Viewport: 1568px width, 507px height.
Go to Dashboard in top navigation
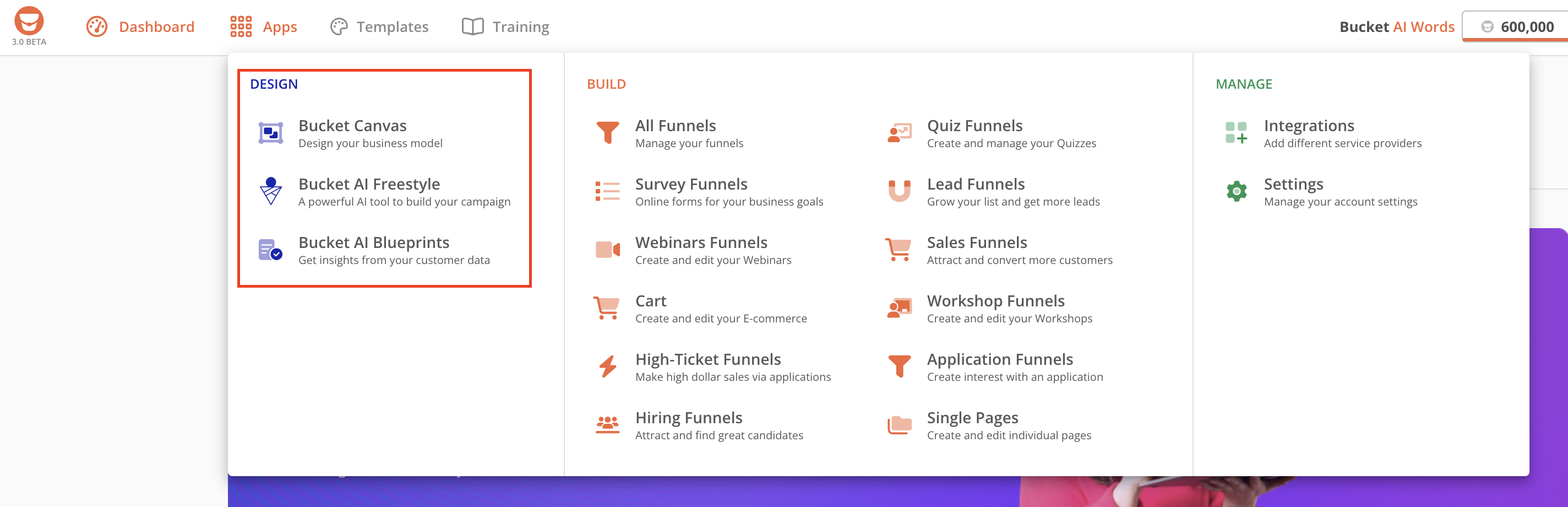(x=156, y=27)
